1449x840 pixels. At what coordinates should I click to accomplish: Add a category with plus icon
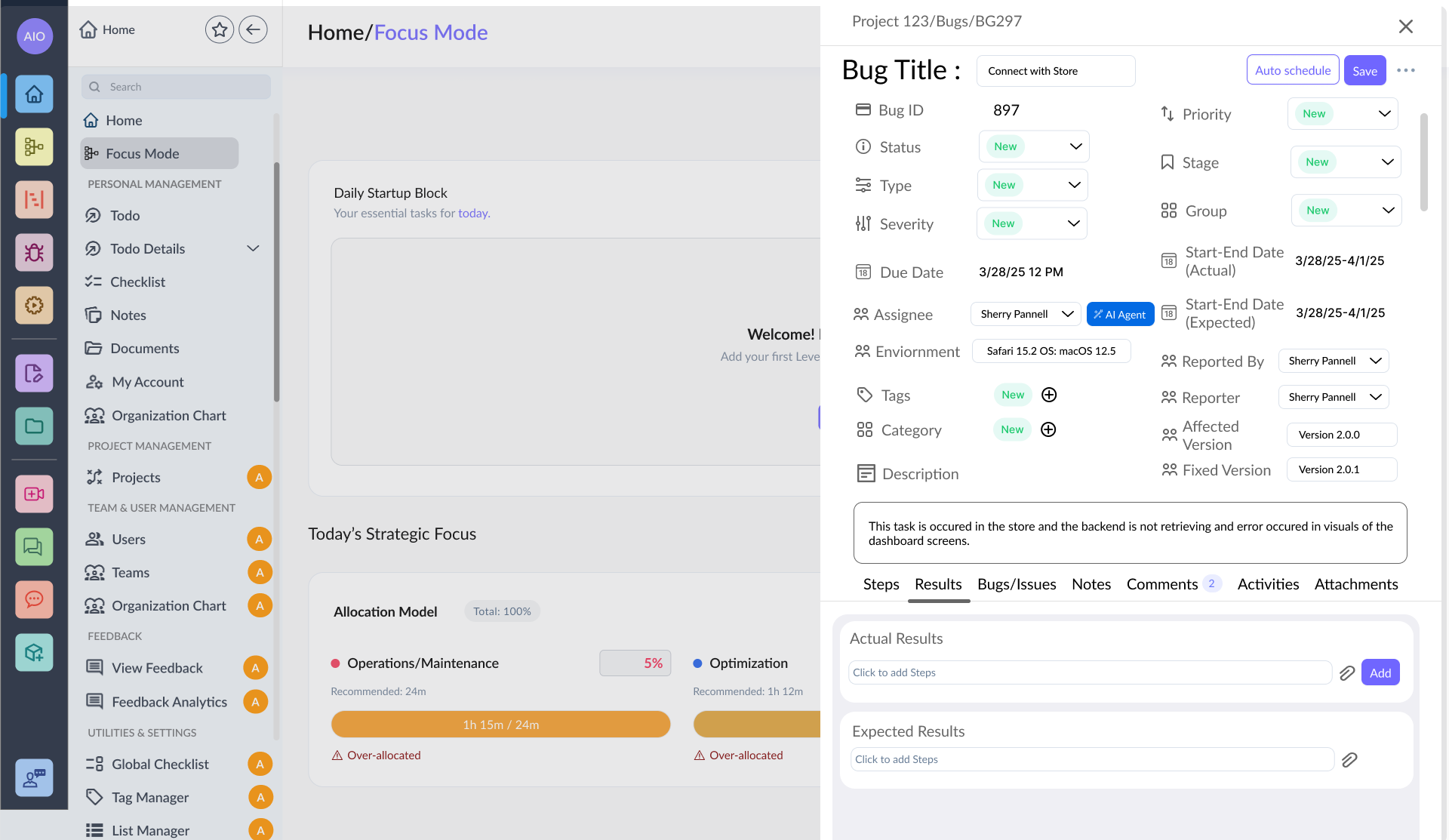pyautogui.click(x=1048, y=429)
